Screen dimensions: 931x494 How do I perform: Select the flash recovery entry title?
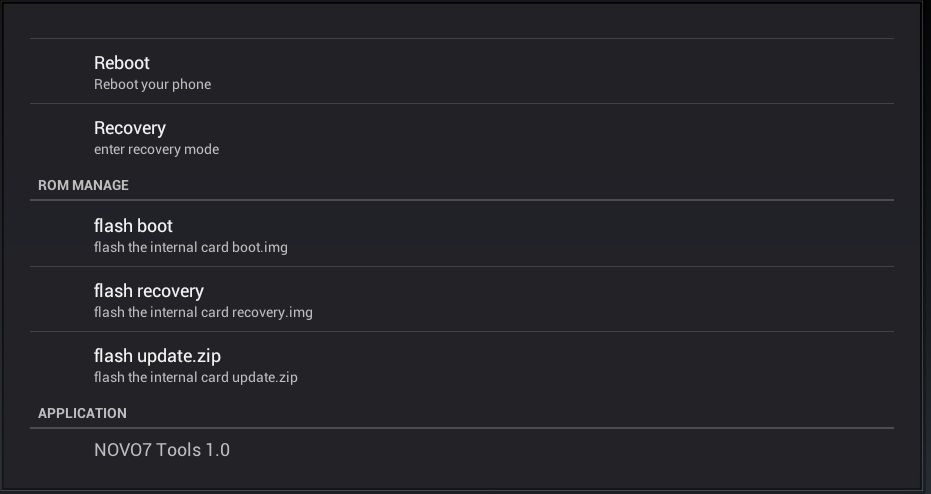click(x=148, y=291)
